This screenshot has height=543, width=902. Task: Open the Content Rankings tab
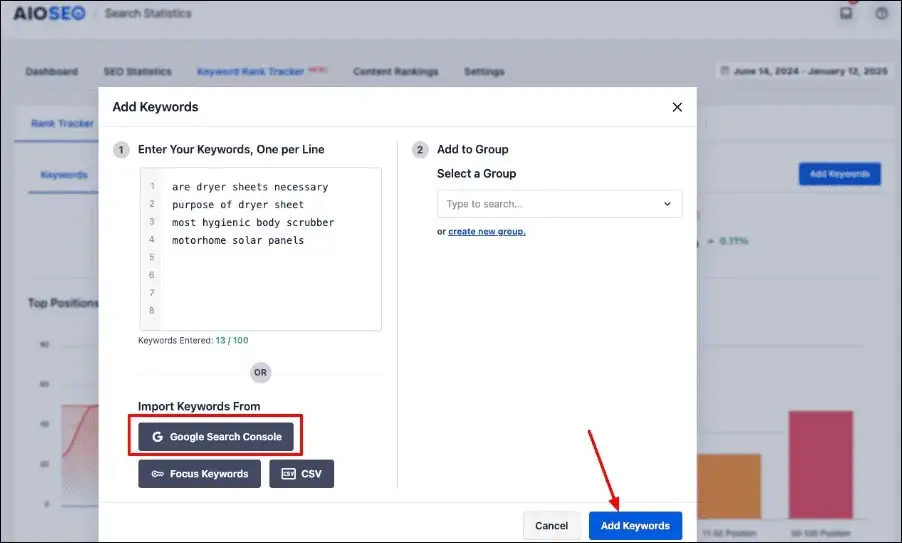tap(396, 71)
